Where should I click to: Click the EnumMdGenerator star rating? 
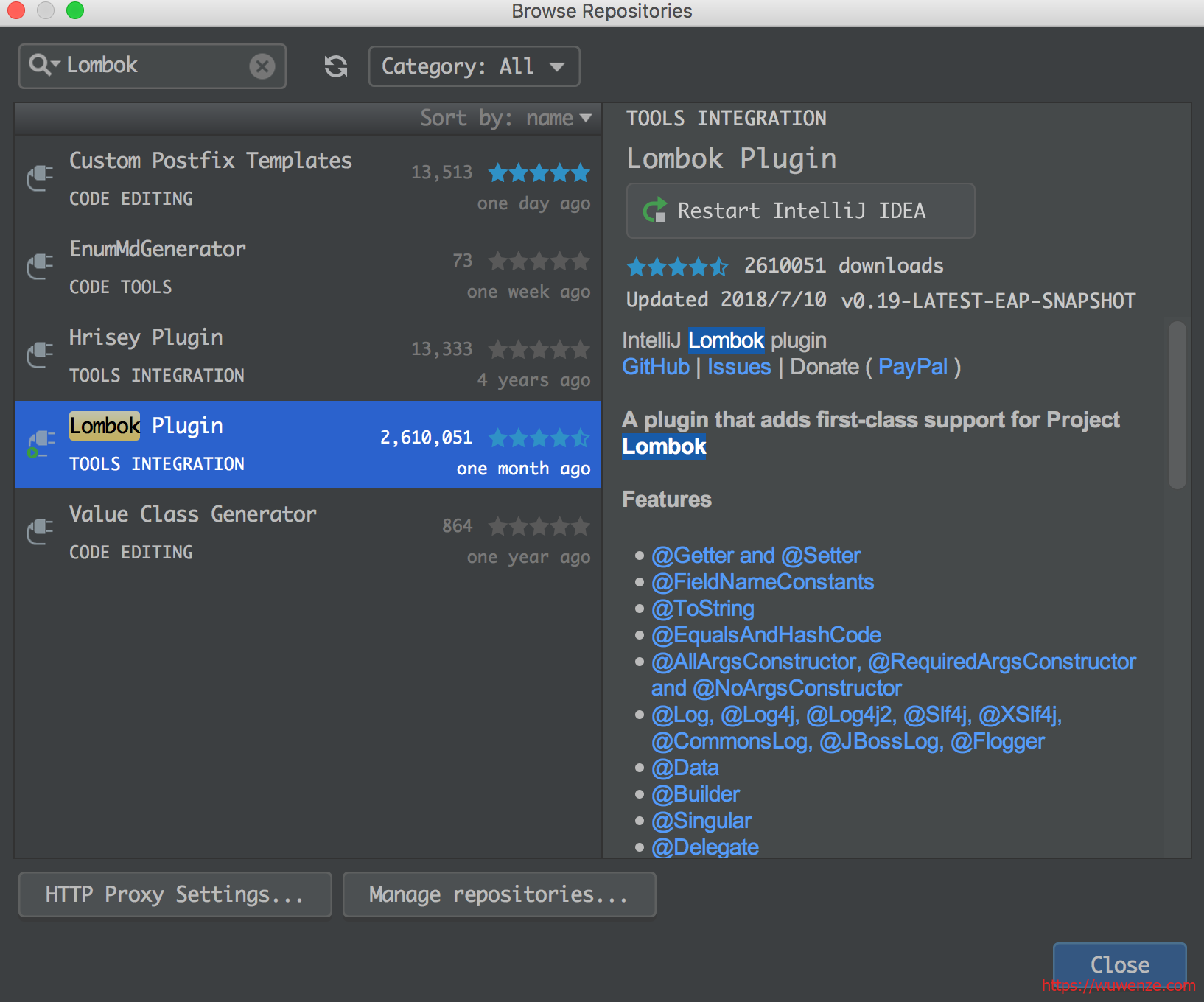[x=539, y=261]
